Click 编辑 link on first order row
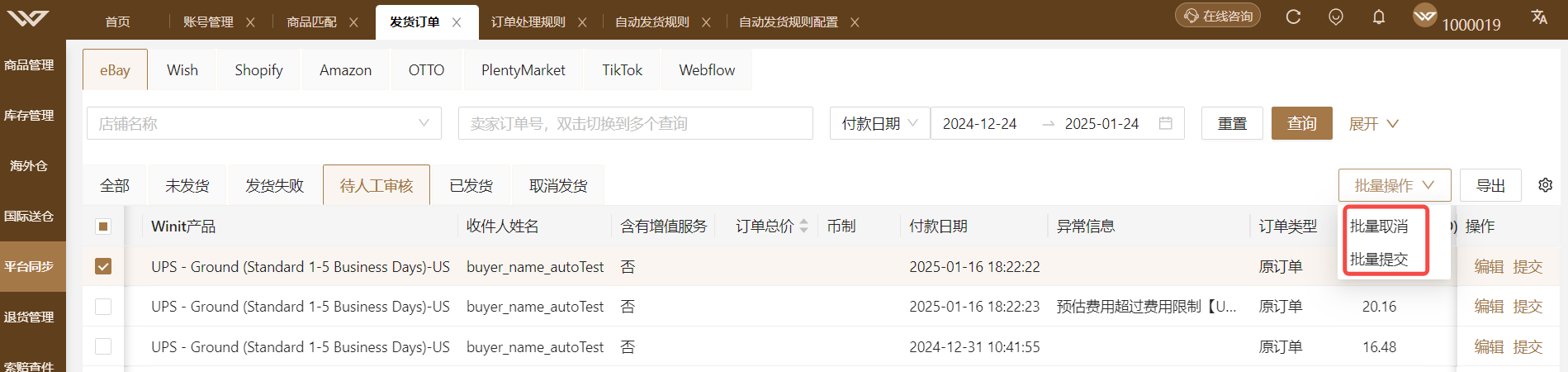The height and width of the screenshot is (372, 1568). [x=1489, y=266]
